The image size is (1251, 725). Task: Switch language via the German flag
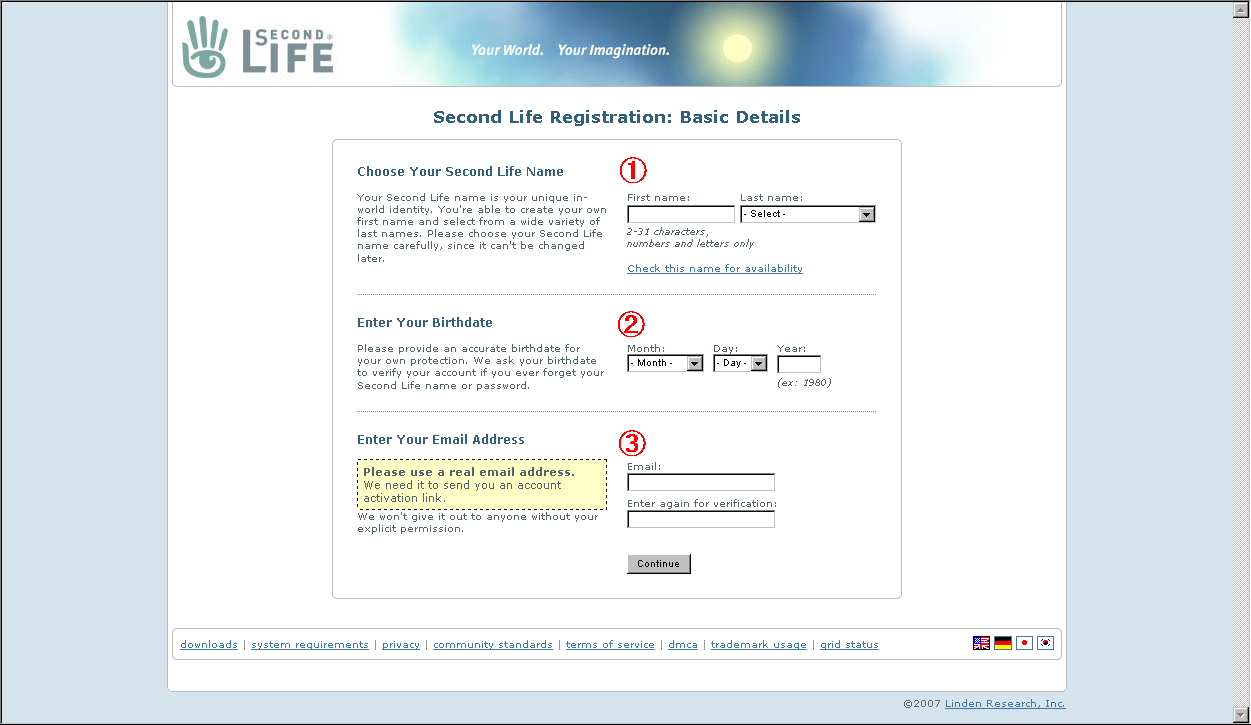coord(1003,643)
